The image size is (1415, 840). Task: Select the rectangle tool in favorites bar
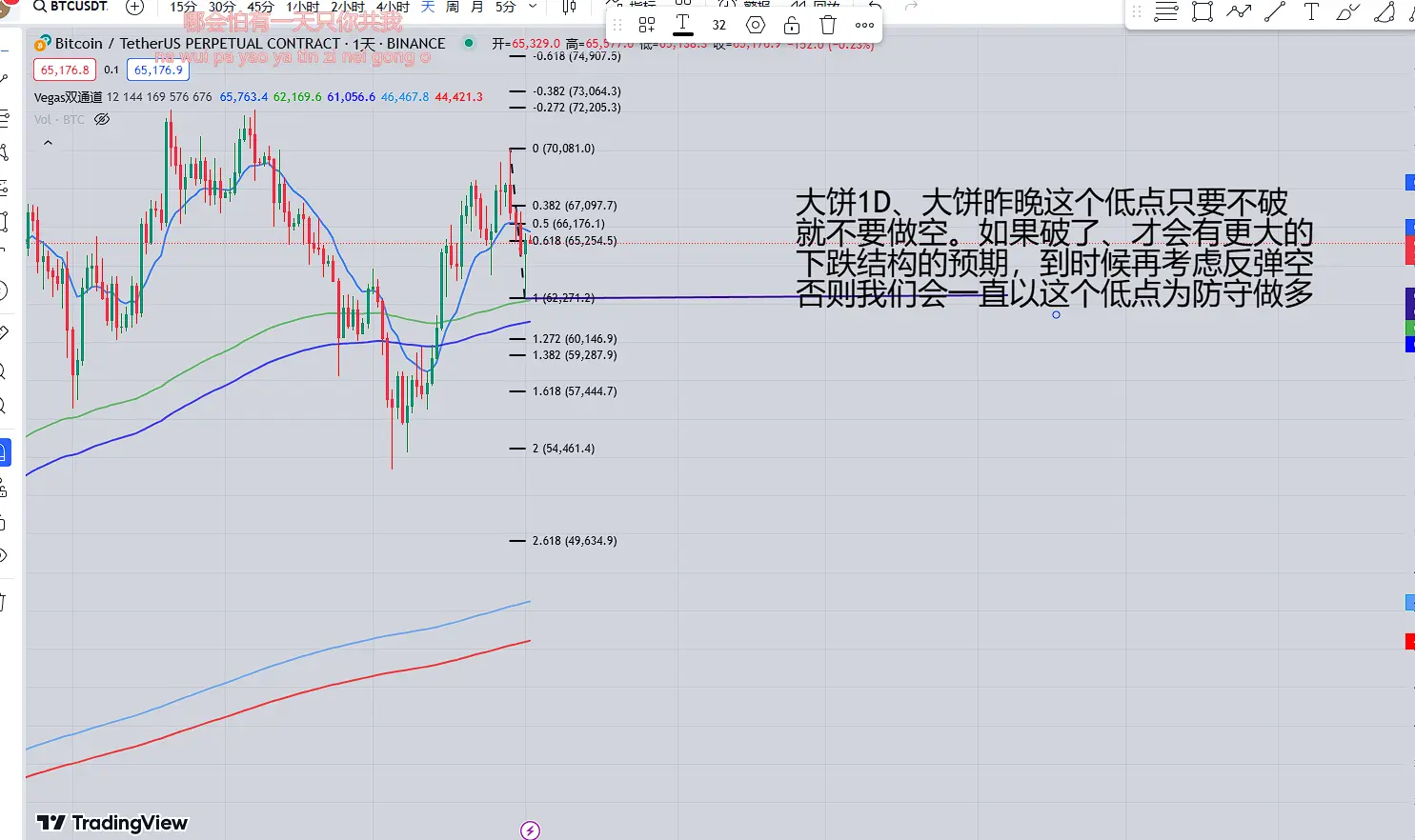[1203, 12]
